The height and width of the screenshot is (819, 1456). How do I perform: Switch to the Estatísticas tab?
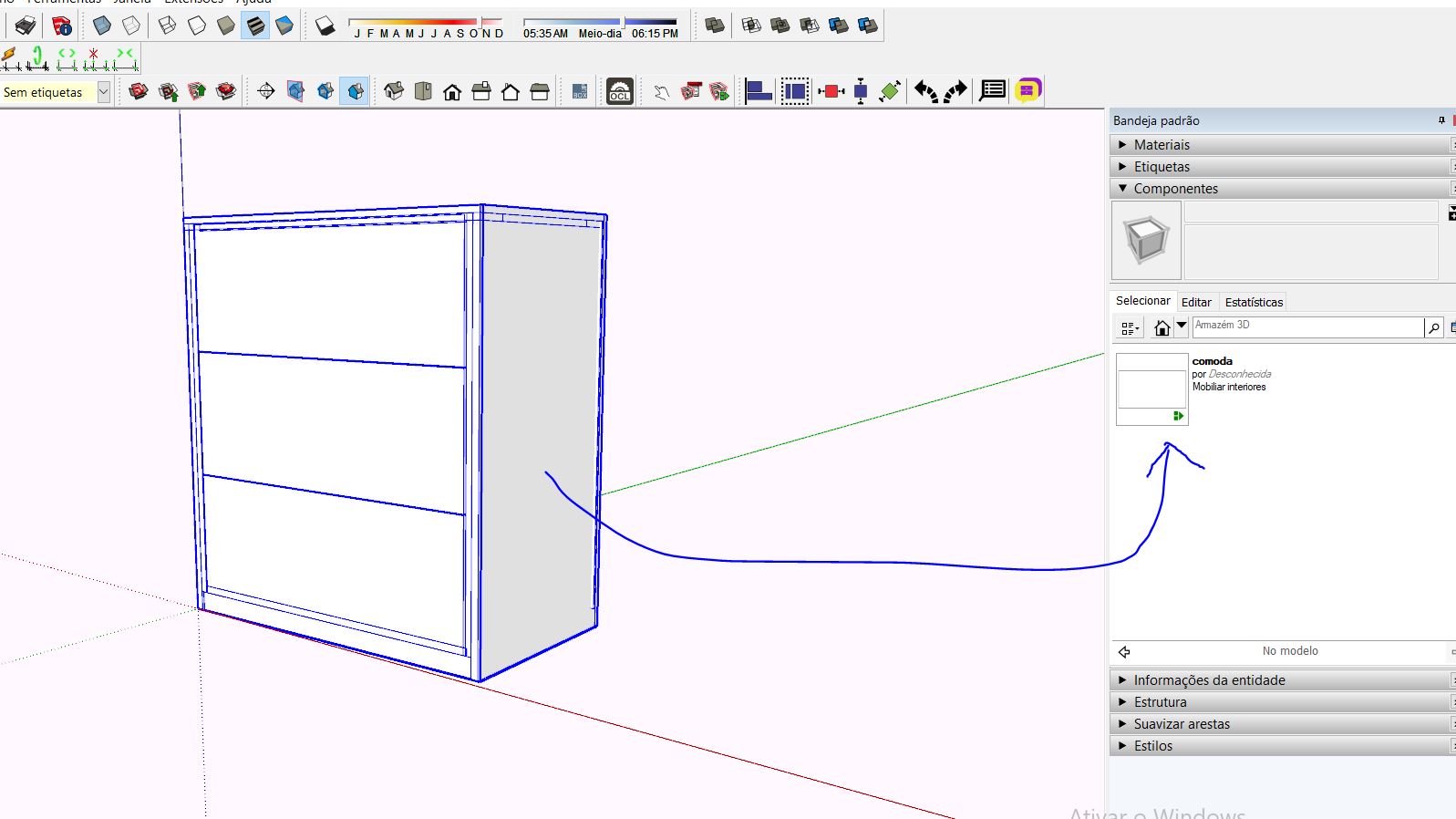1254,302
